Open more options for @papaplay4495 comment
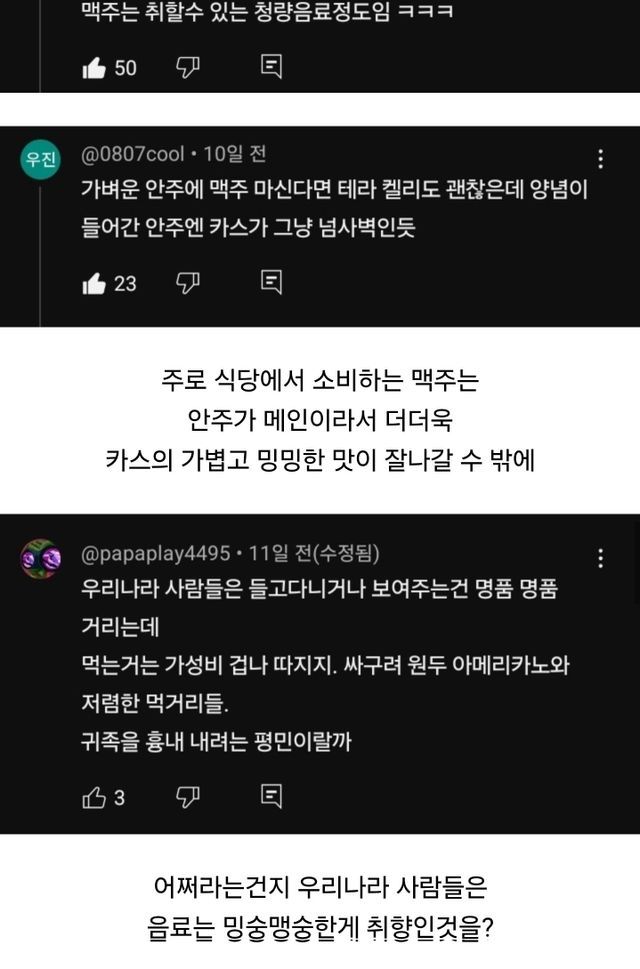640x969 pixels. (x=600, y=558)
